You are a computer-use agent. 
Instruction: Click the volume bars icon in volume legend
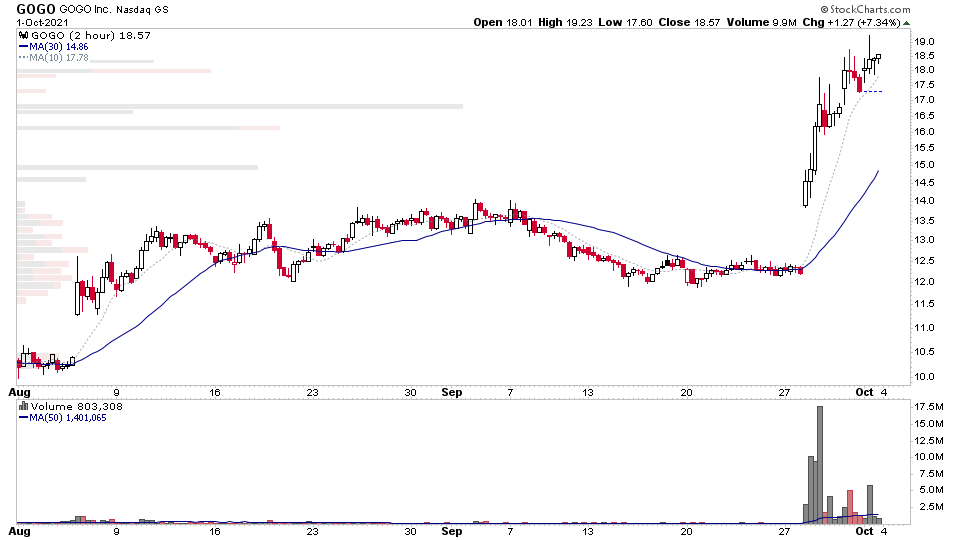point(23,407)
